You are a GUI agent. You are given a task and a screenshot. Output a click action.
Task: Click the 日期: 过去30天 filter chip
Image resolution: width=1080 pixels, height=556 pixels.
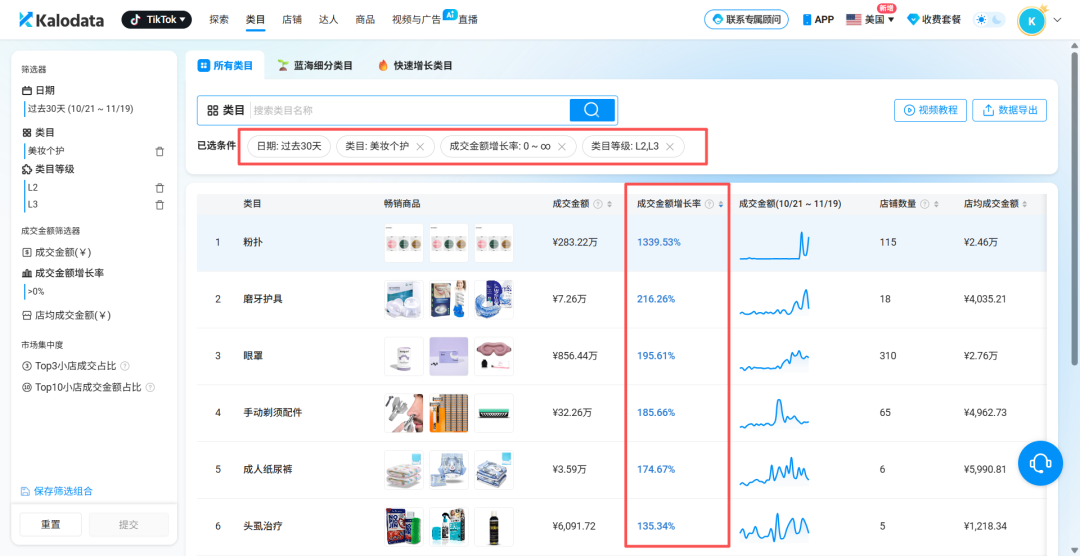point(289,146)
